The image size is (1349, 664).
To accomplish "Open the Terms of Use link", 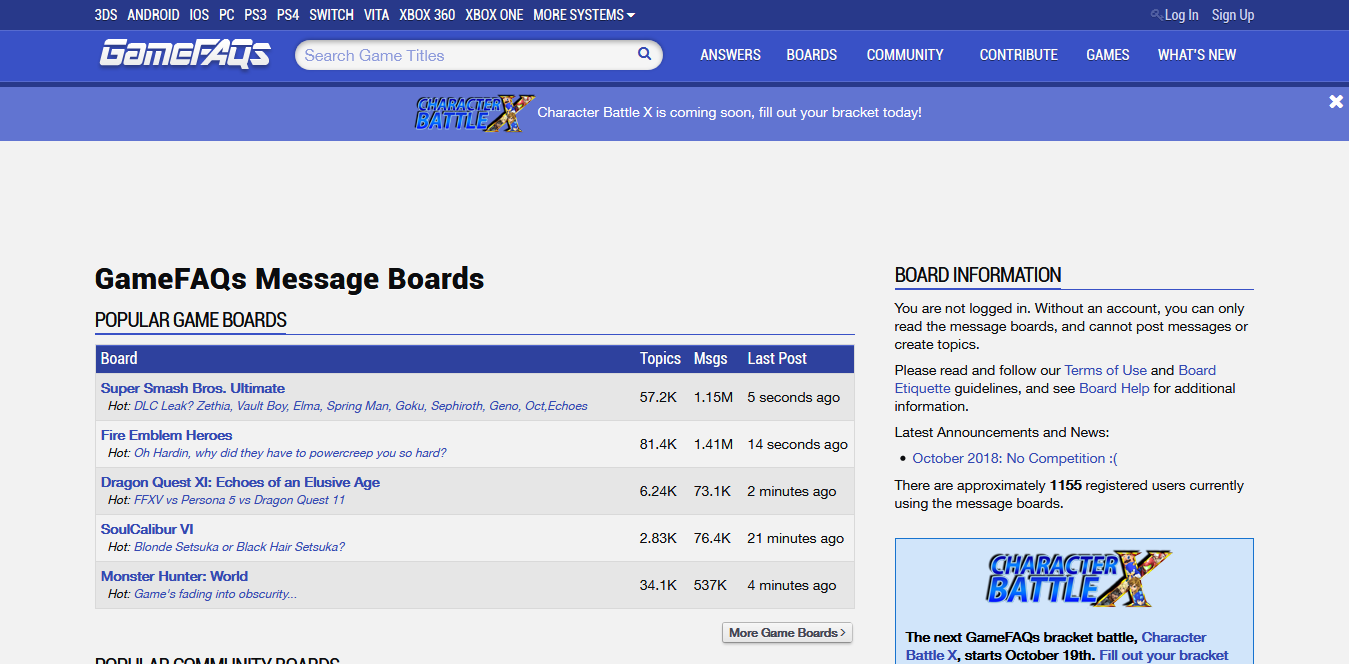I will 1105,370.
